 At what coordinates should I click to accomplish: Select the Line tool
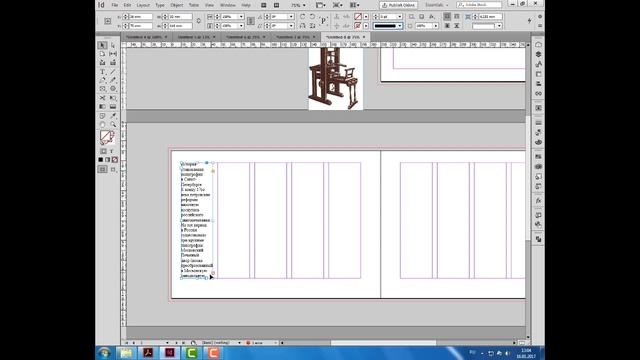click(x=113, y=72)
